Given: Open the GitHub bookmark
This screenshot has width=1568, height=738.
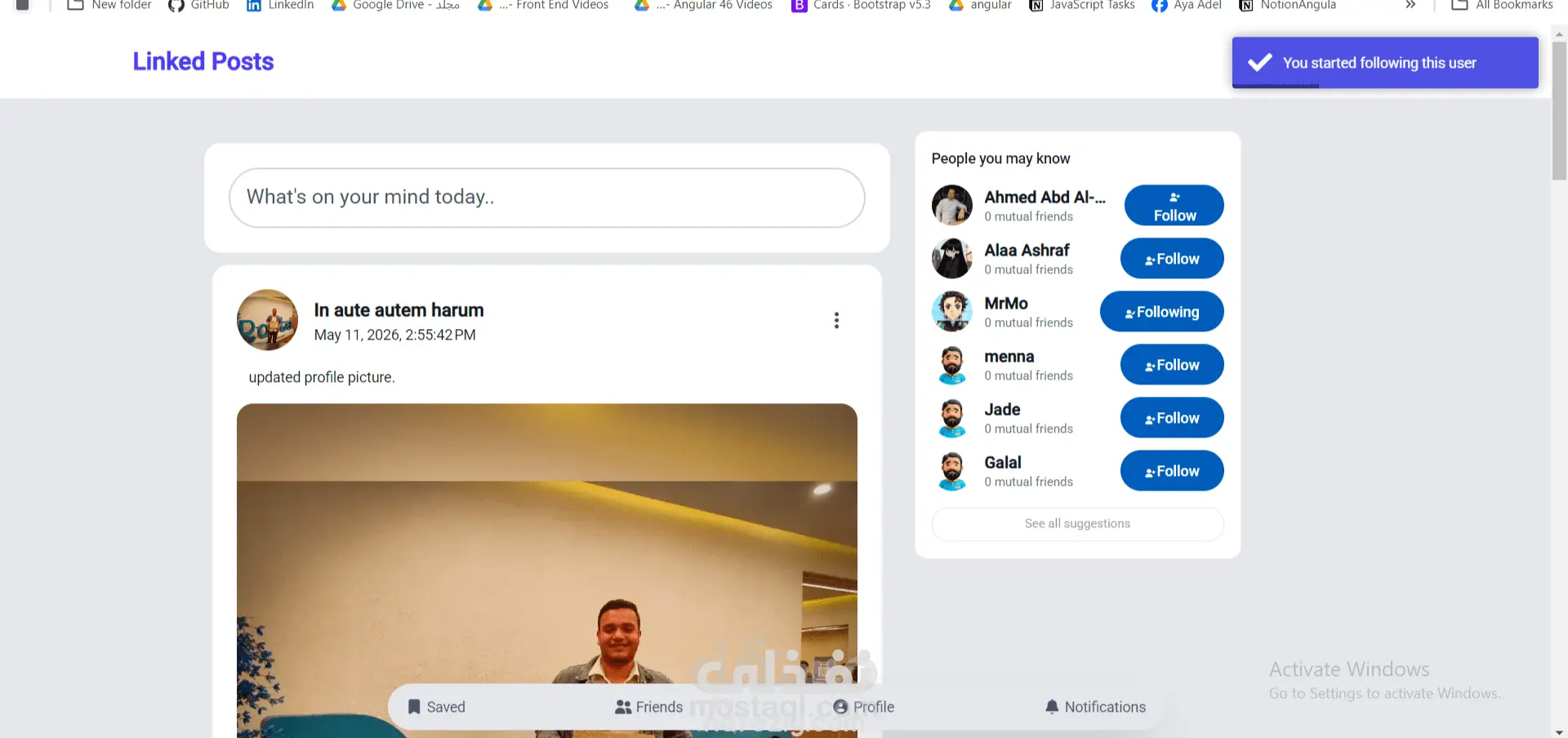Looking at the screenshot, I should click(198, 5).
